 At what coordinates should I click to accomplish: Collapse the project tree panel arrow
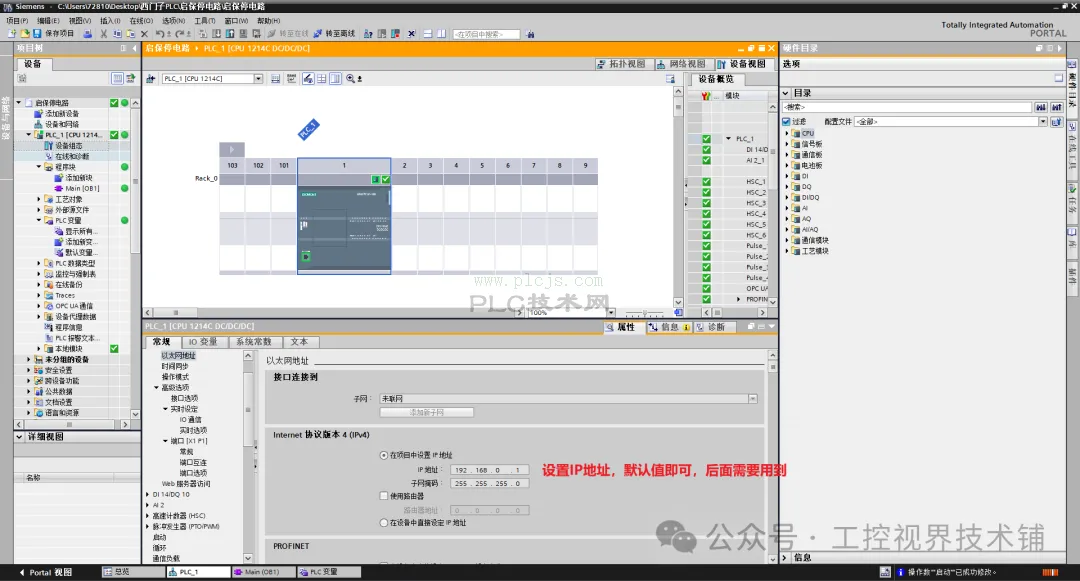[134, 48]
